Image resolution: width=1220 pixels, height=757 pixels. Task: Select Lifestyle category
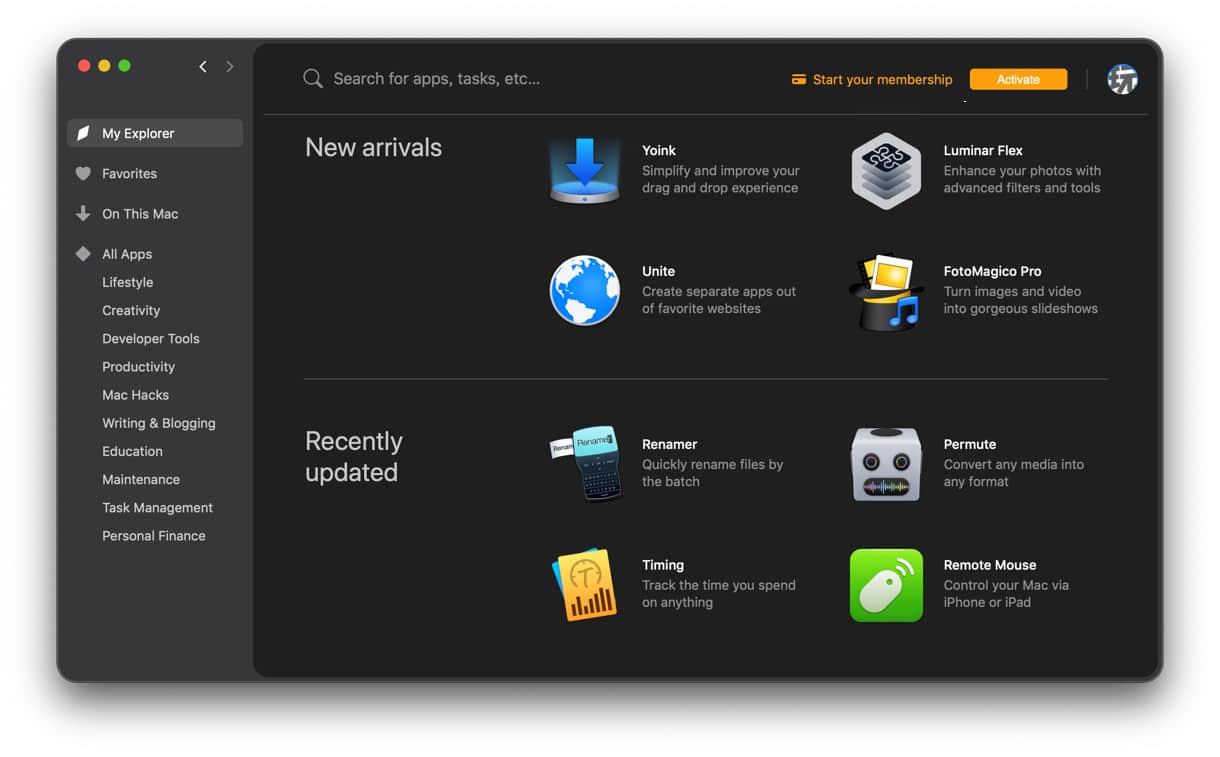point(127,282)
